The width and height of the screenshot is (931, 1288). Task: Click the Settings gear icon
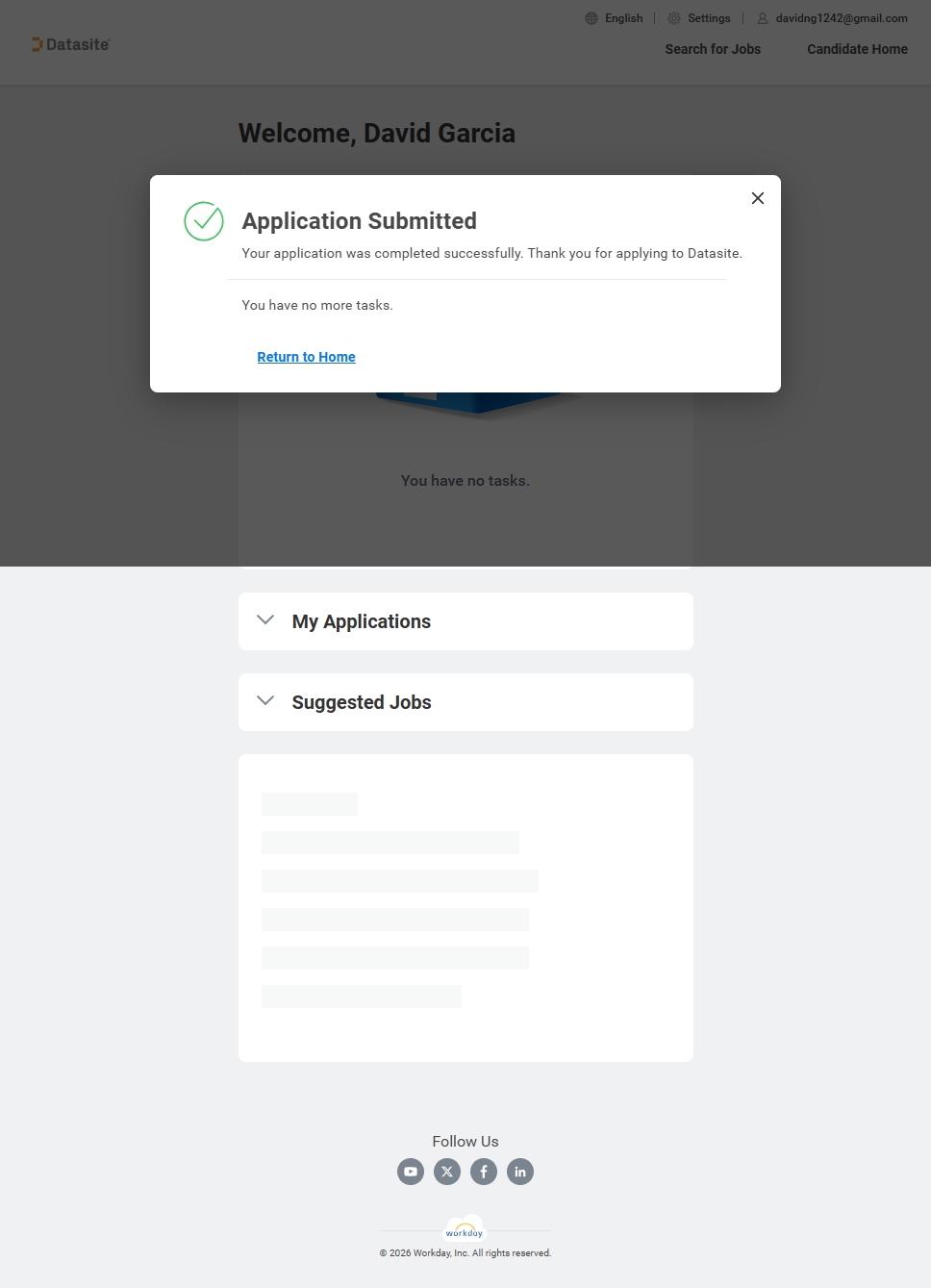click(x=674, y=18)
